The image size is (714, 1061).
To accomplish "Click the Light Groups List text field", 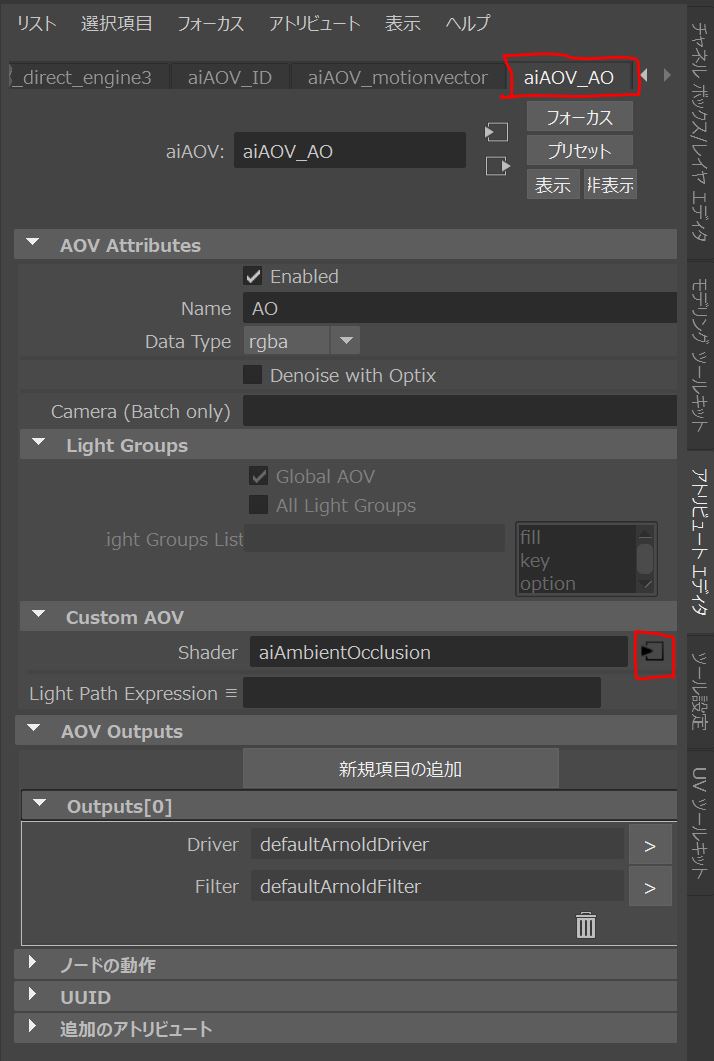I will pos(374,539).
